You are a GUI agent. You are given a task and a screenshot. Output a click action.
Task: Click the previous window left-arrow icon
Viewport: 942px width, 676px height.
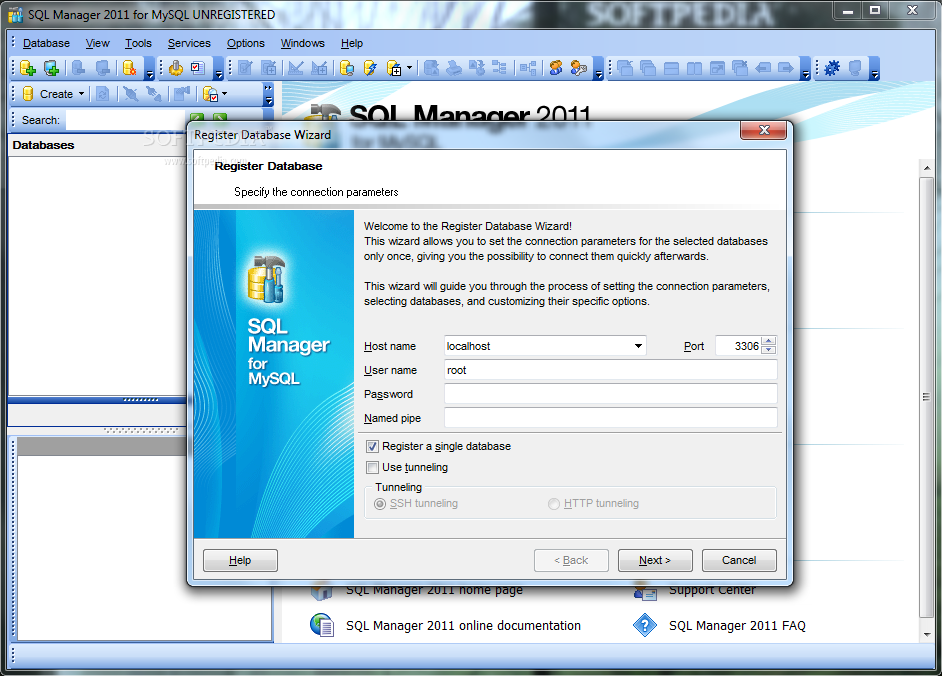(763, 68)
